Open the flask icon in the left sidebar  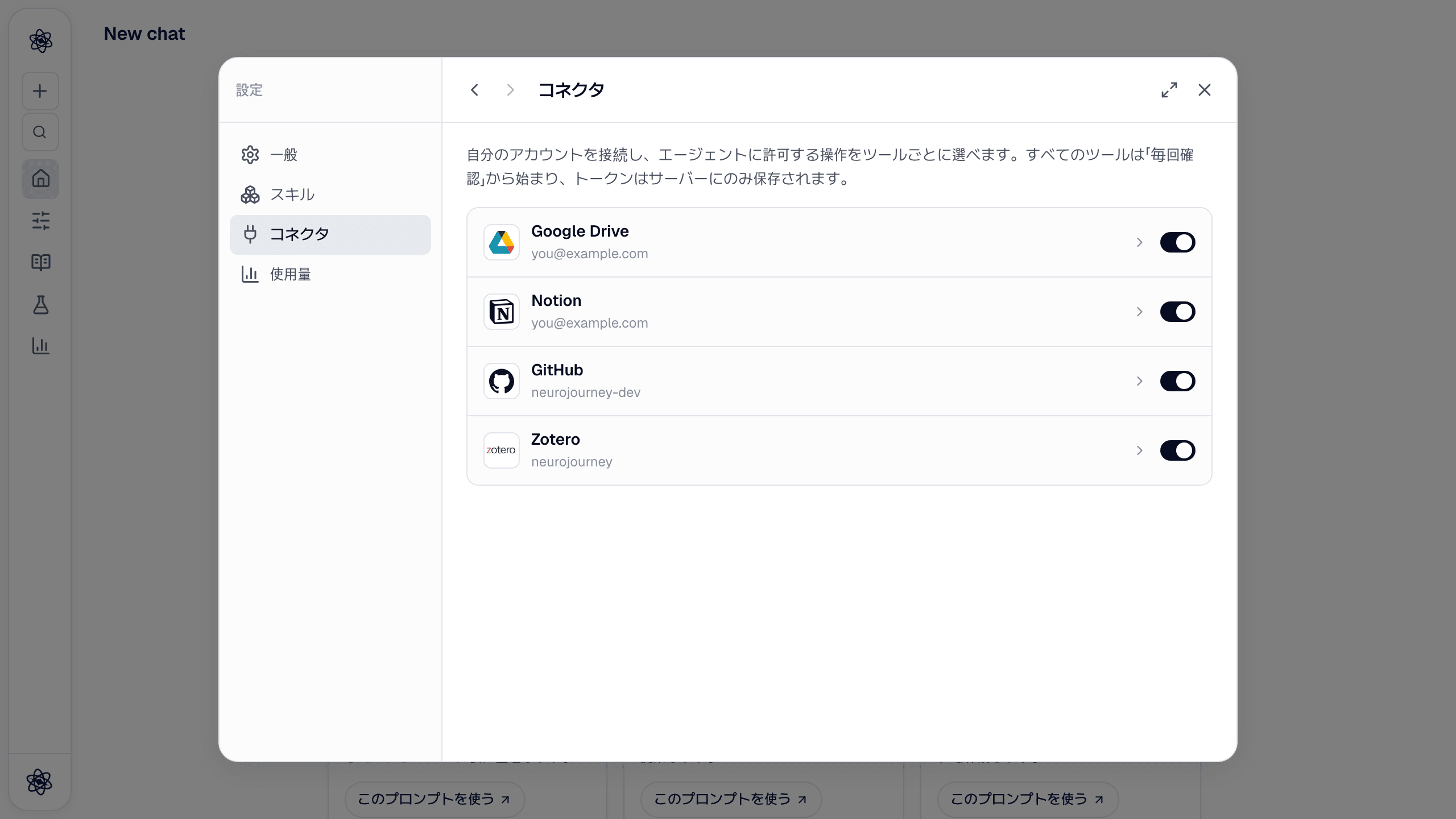[x=40, y=304]
